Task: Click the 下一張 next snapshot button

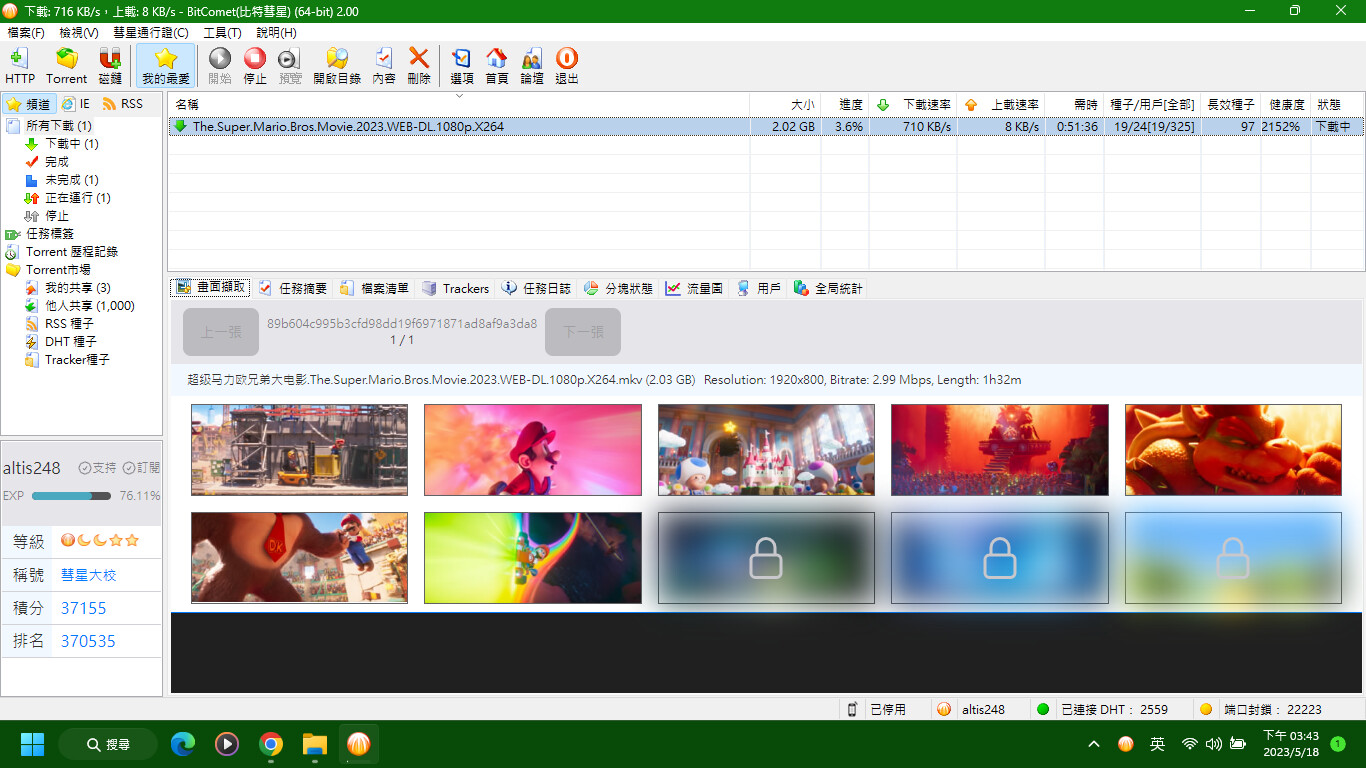Action: point(583,332)
